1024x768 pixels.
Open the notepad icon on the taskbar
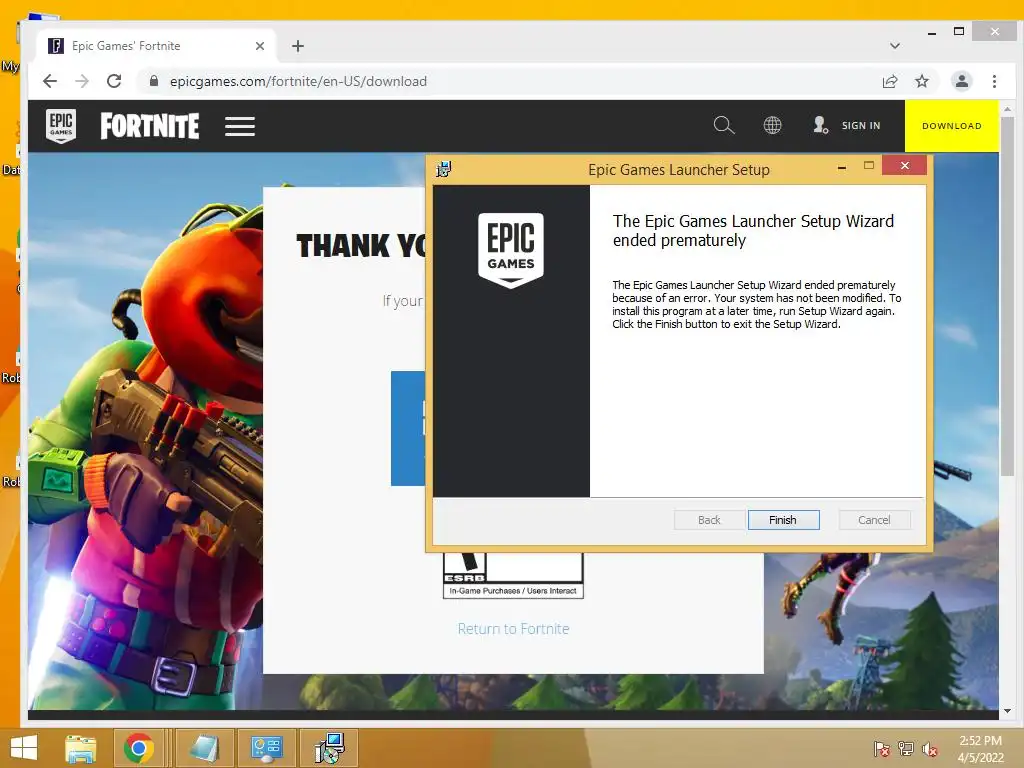point(204,748)
